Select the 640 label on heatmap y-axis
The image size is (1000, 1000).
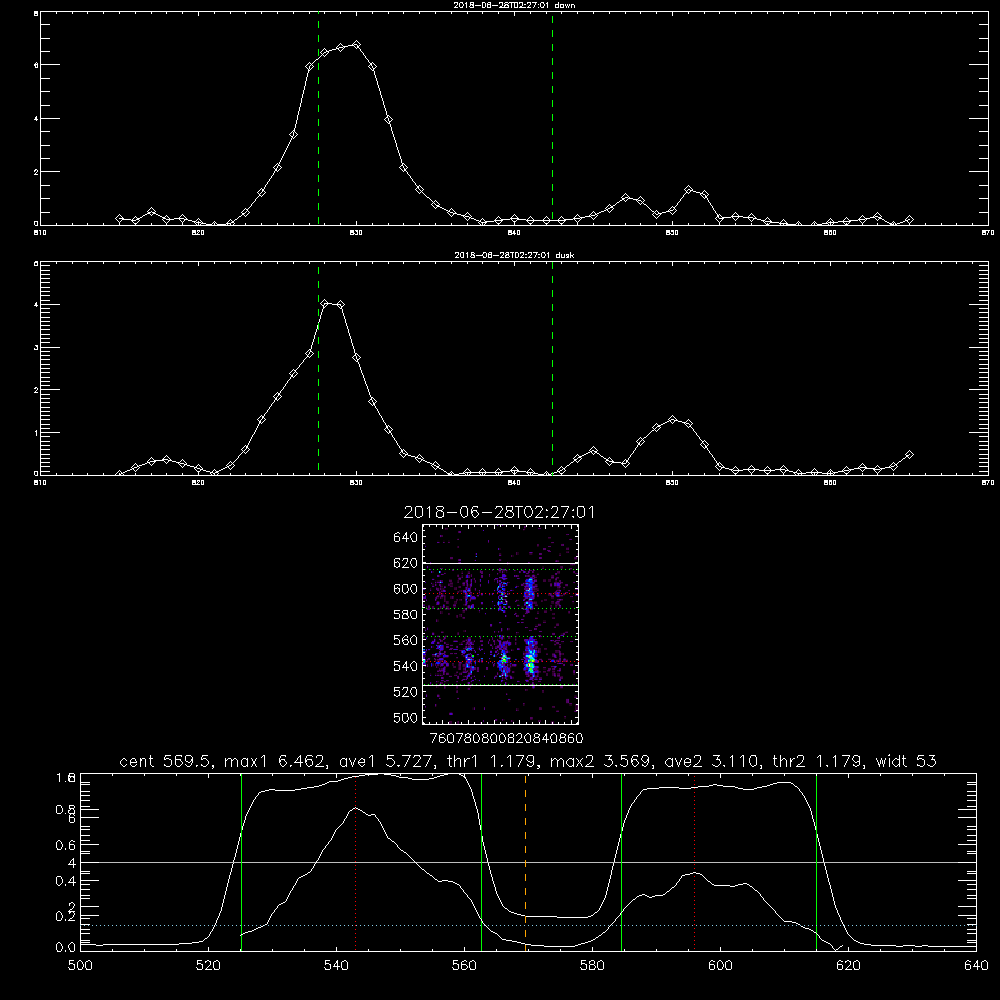[406, 538]
